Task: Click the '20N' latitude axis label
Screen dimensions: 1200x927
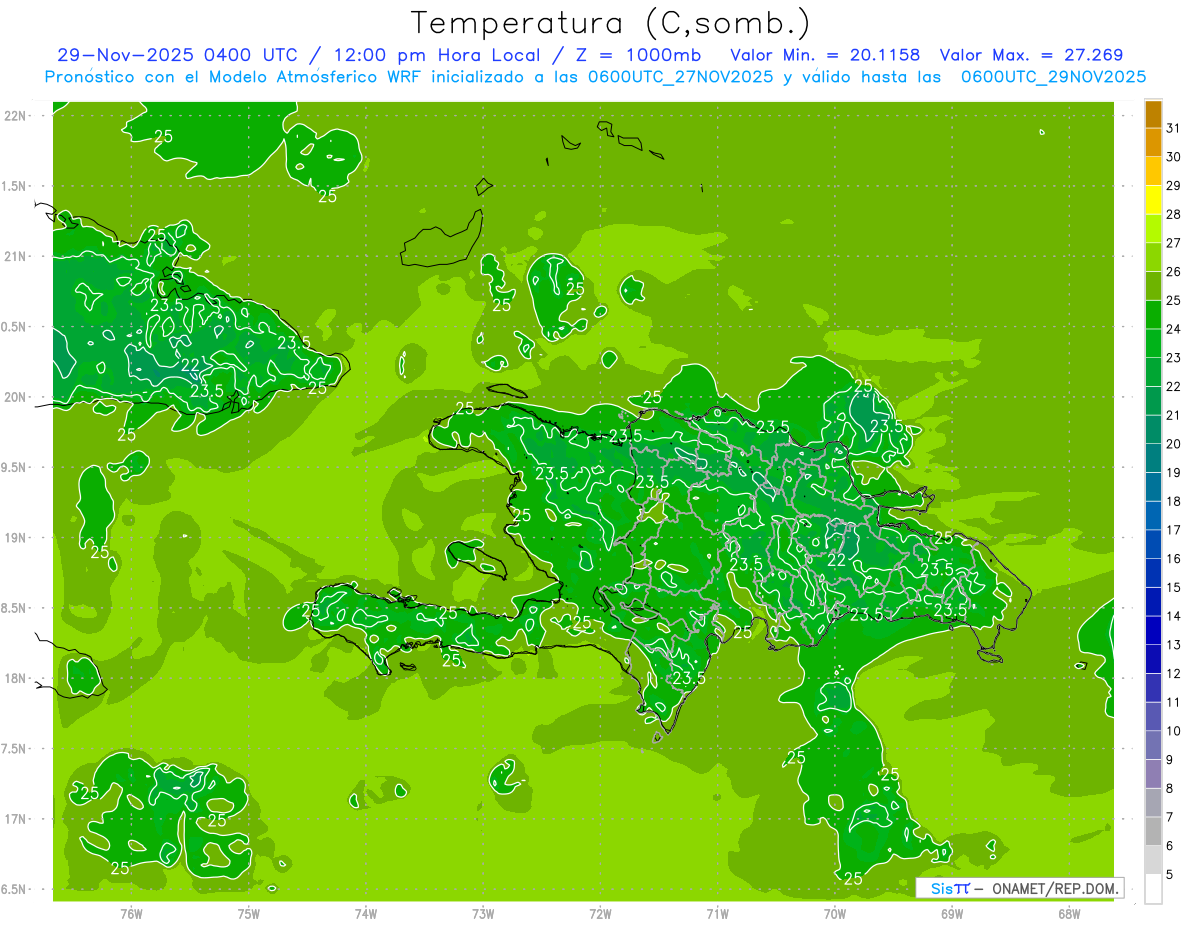Action: pyautogui.click(x=16, y=397)
